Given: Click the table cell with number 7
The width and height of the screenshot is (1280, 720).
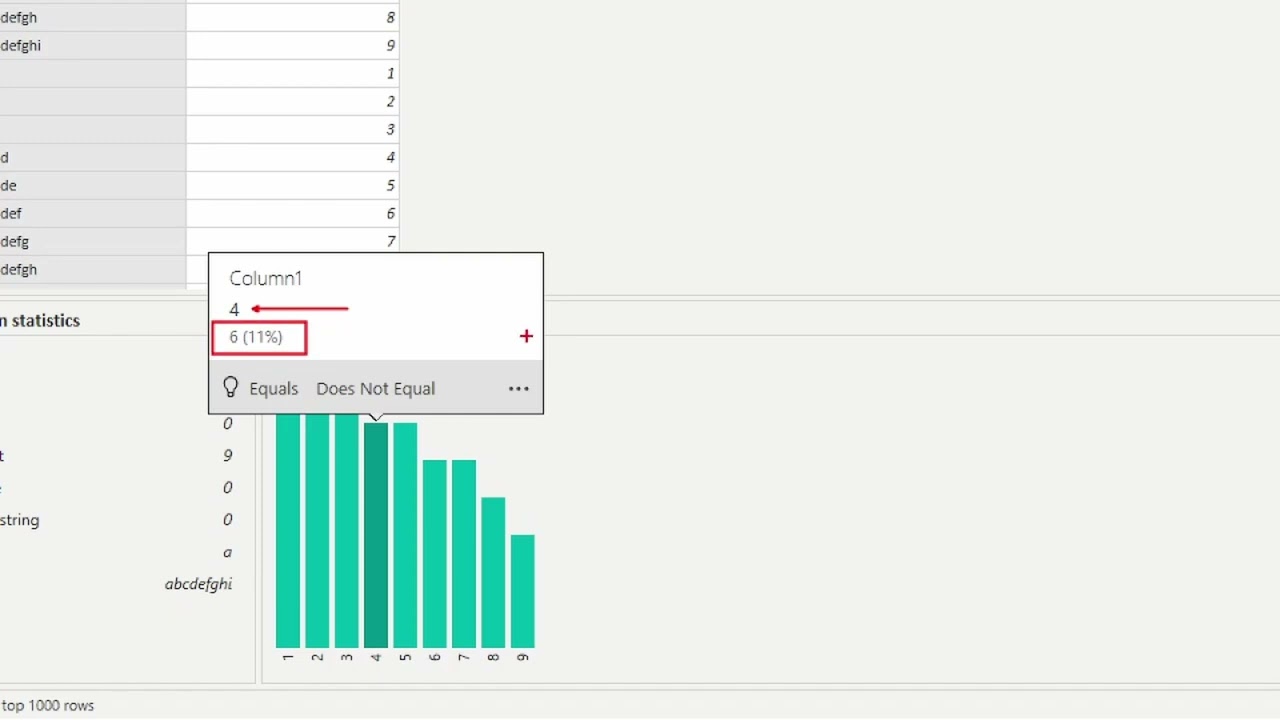Looking at the screenshot, I should pos(293,241).
